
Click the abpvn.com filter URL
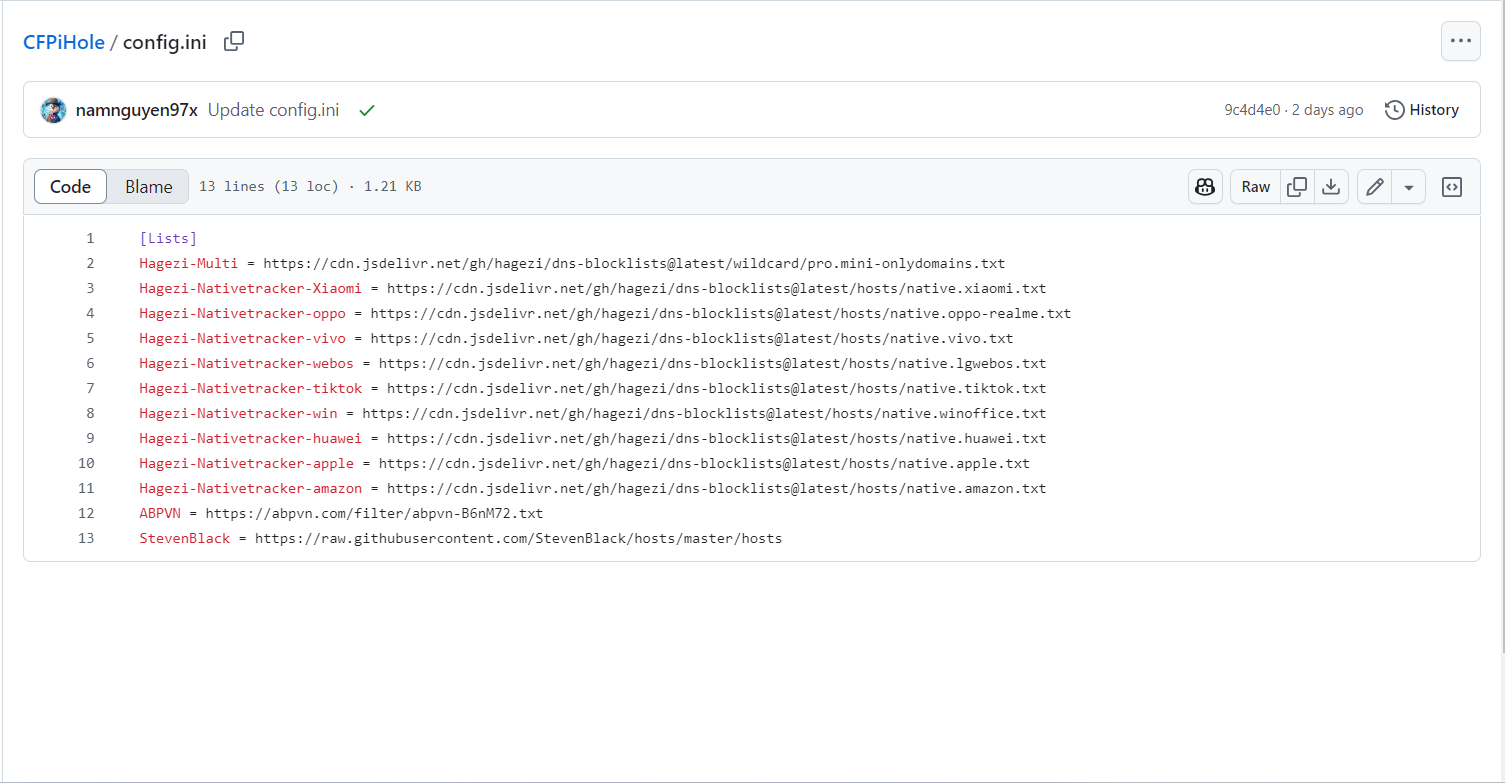(374, 513)
